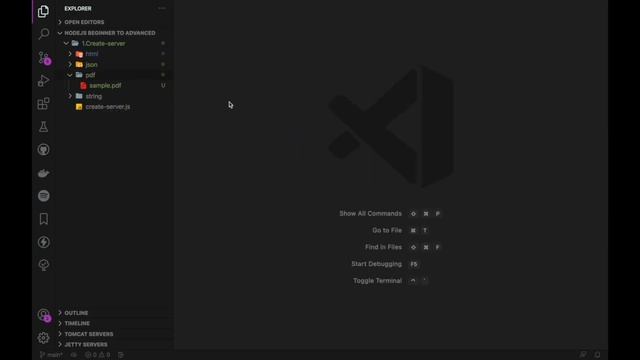Select the string folder name
This screenshot has width=640, height=360.
tap(93, 96)
